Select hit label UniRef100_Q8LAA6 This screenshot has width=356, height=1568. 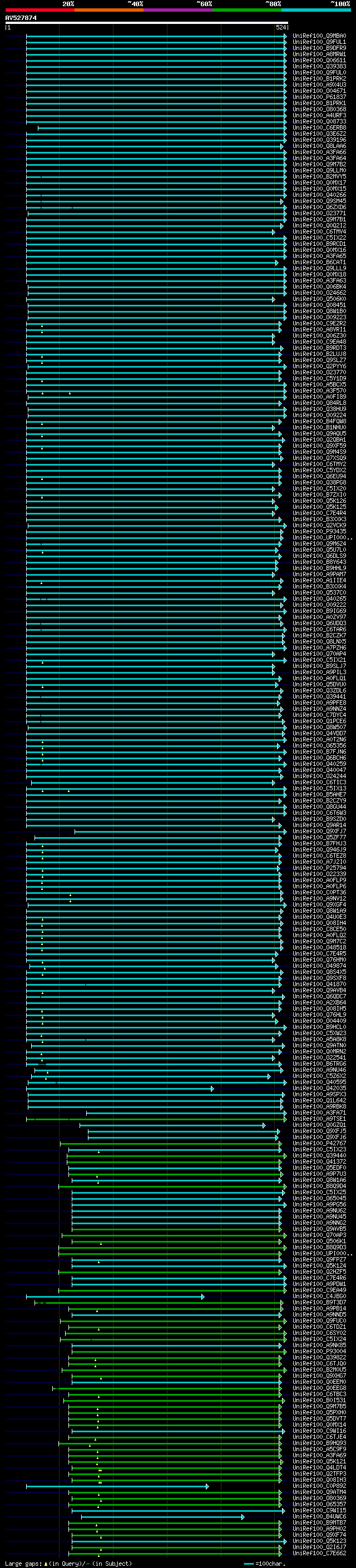(319, 146)
